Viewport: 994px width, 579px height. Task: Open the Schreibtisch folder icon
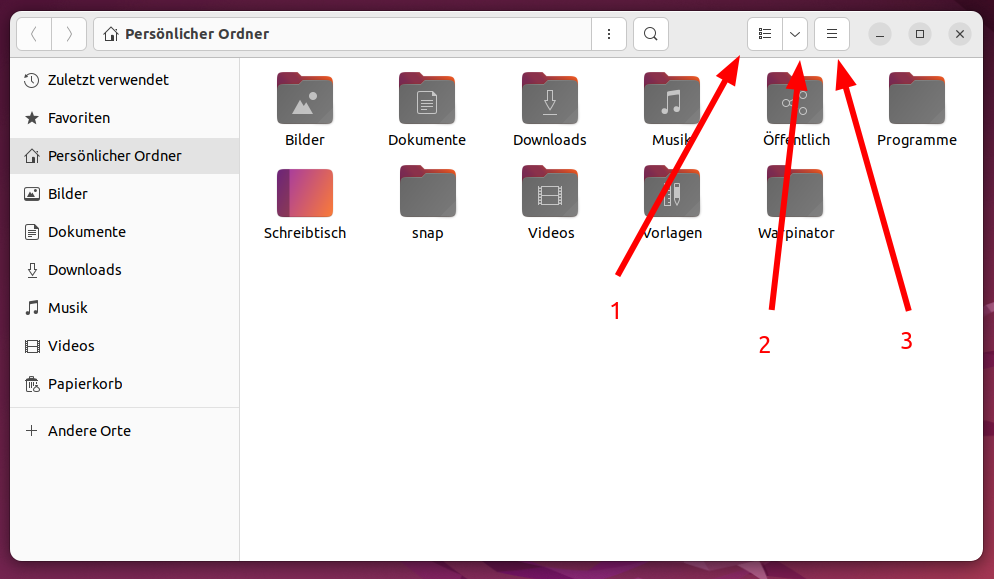coord(305,193)
